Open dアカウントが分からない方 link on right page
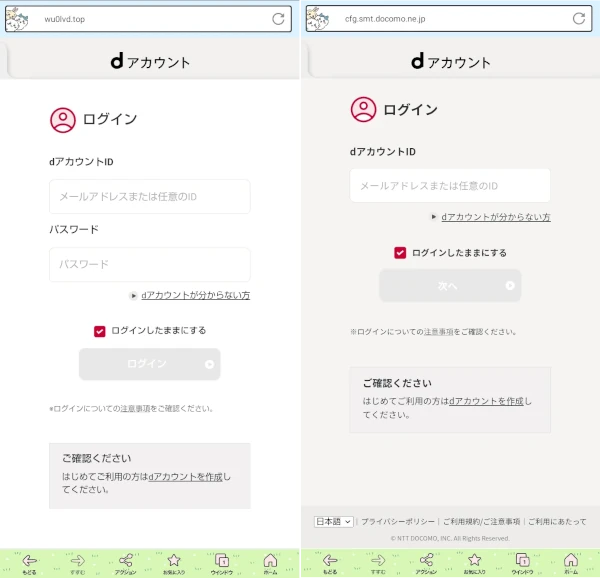600x578 pixels. tap(496, 217)
